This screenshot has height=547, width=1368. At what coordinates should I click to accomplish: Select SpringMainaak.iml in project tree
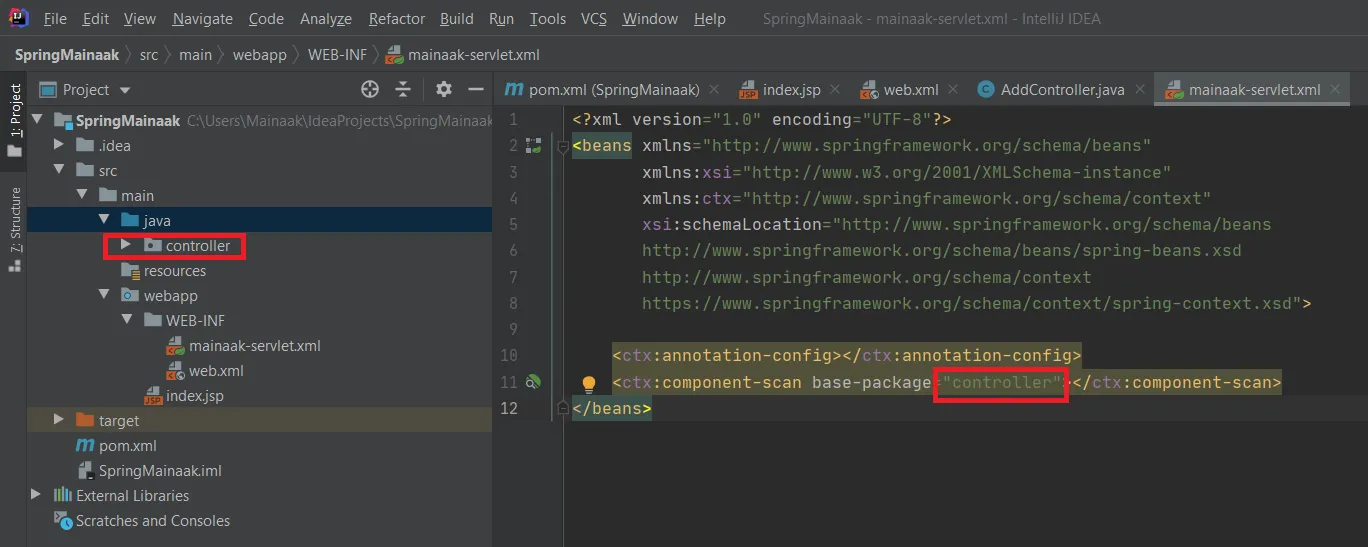pyautogui.click(x=160, y=470)
